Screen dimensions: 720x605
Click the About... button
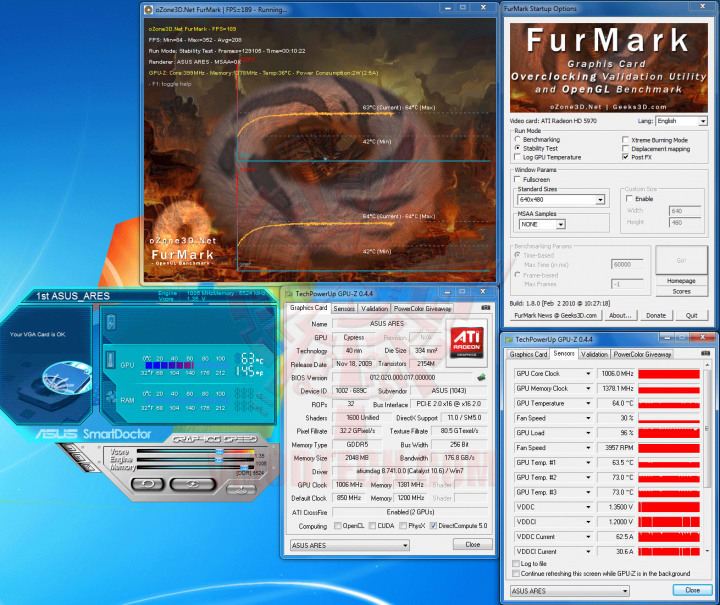pos(620,315)
